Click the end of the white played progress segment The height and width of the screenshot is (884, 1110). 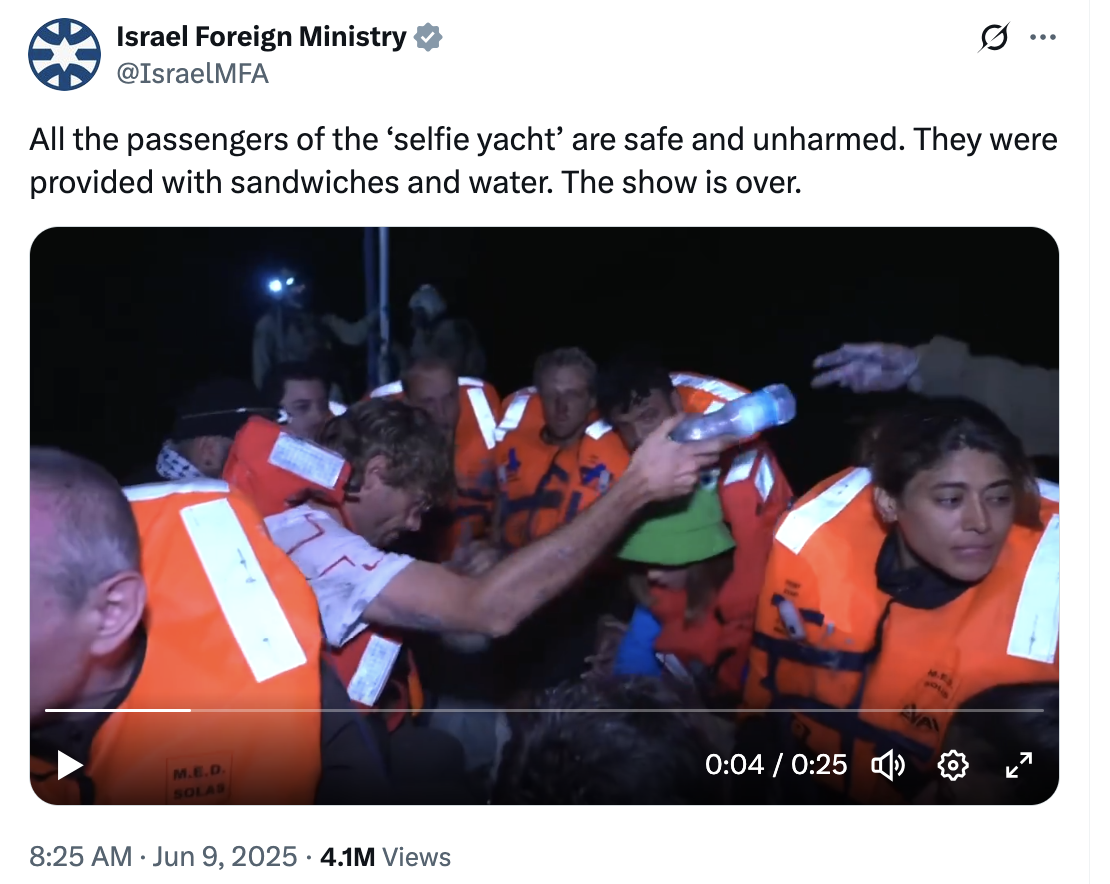pos(190,709)
